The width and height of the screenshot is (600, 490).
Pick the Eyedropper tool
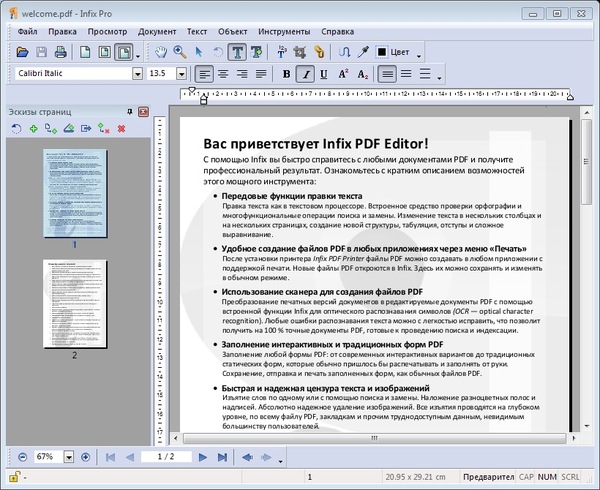click(x=366, y=52)
